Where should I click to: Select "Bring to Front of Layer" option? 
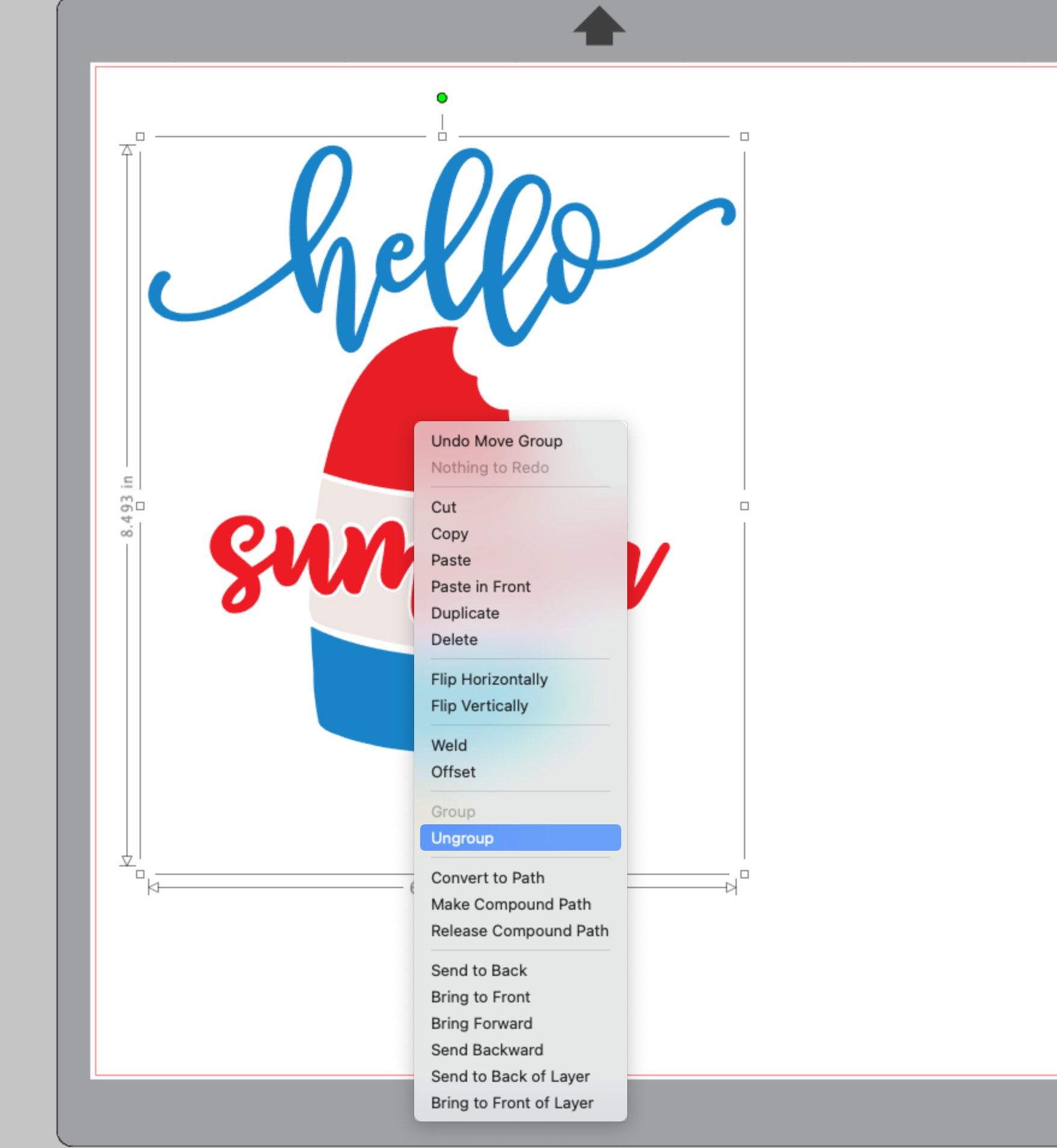(512, 1103)
